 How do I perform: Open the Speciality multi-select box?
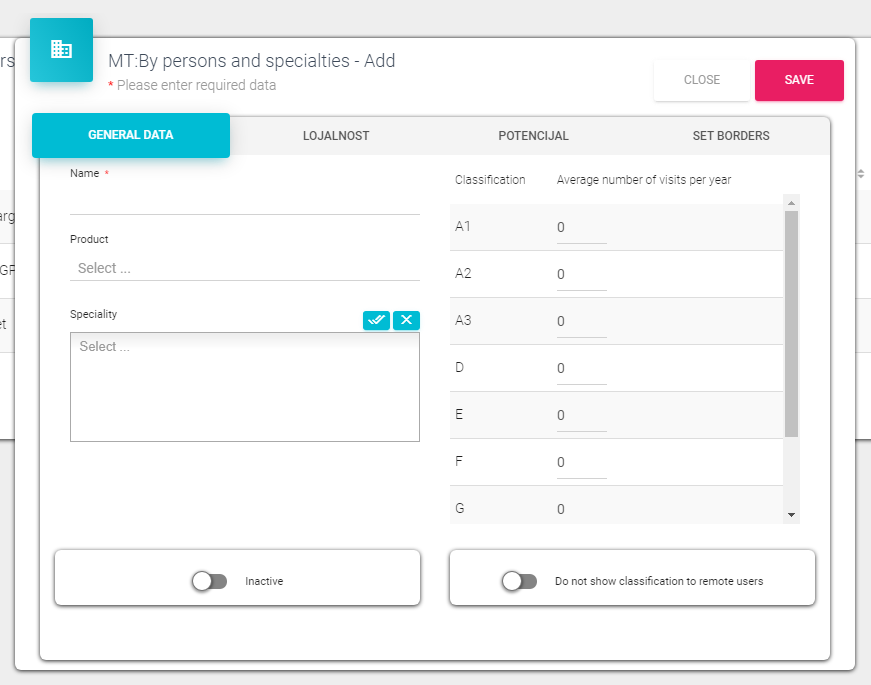(244, 386)
